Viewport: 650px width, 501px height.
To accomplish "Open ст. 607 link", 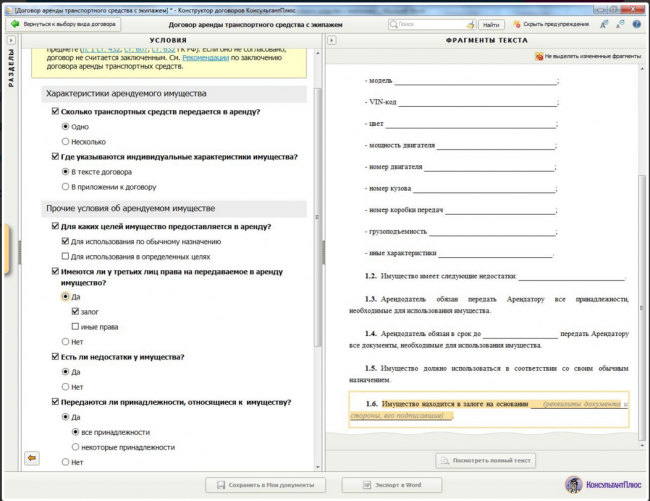I will 136,49.
